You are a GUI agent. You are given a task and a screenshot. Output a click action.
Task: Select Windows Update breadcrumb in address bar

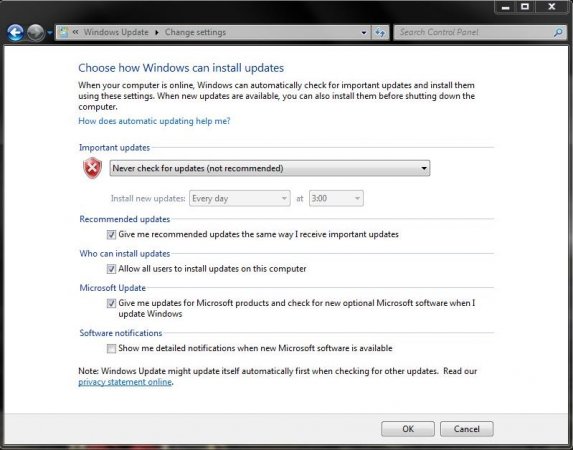116,32
